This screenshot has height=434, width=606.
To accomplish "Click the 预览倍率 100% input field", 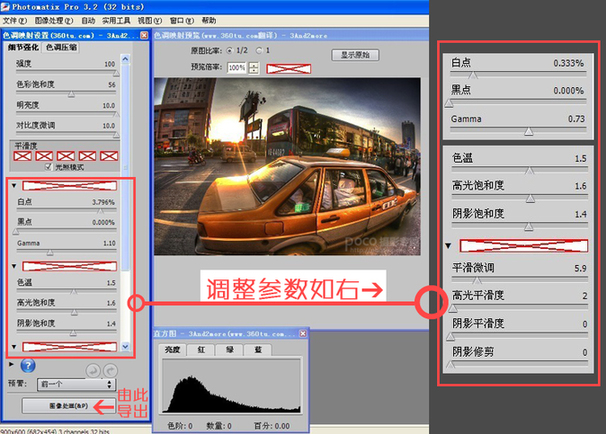I will pyautogui.click(x=236, y=68).
